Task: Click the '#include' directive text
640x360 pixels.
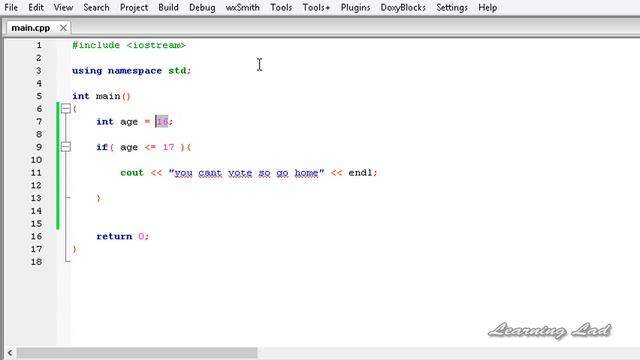Action: (96, 45)
